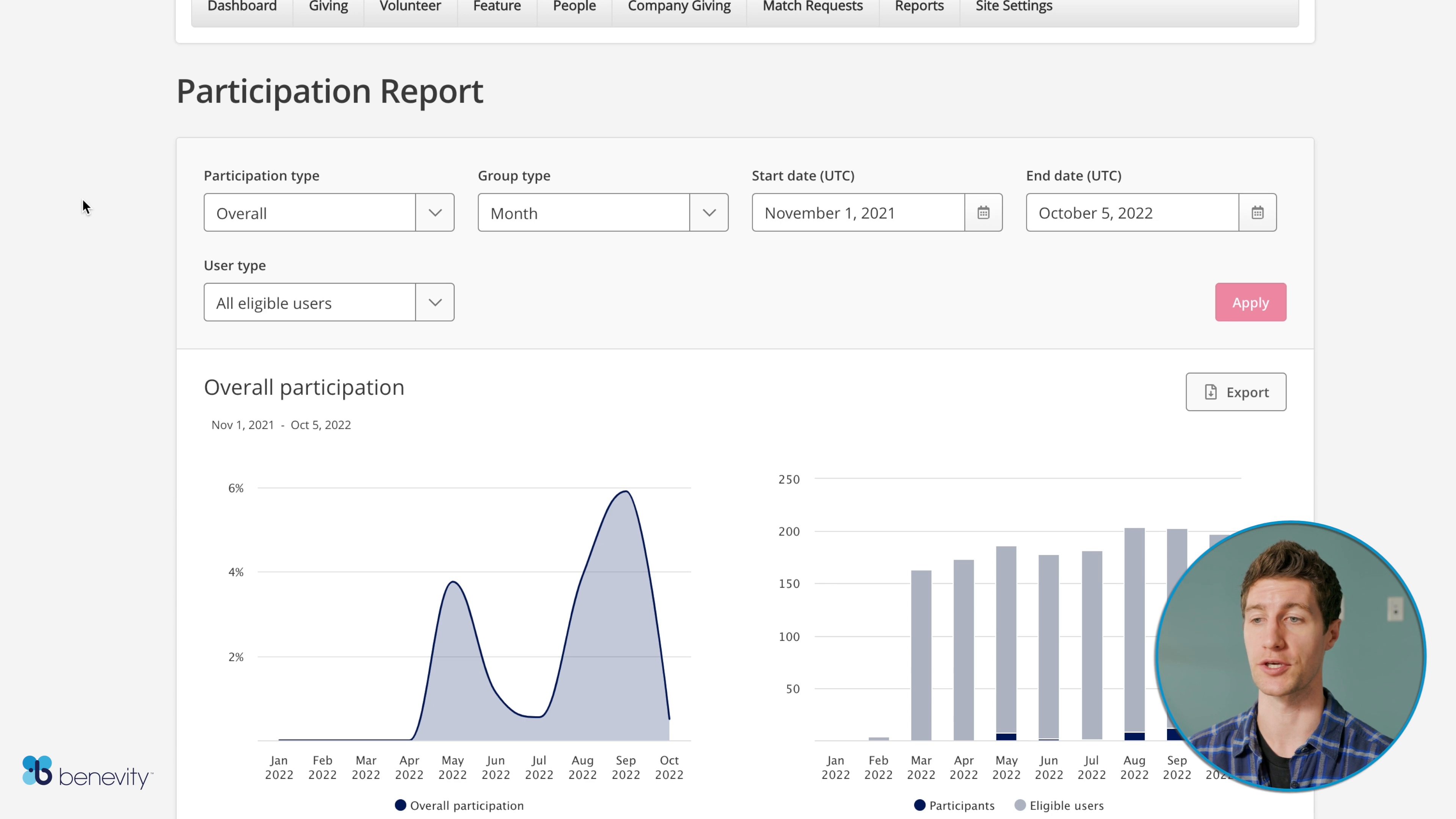Image resolution: width=1456 pixels, height=819 pixels.
Task: Expand the Participation type dropdown arrow
Action: click(435, 212)
